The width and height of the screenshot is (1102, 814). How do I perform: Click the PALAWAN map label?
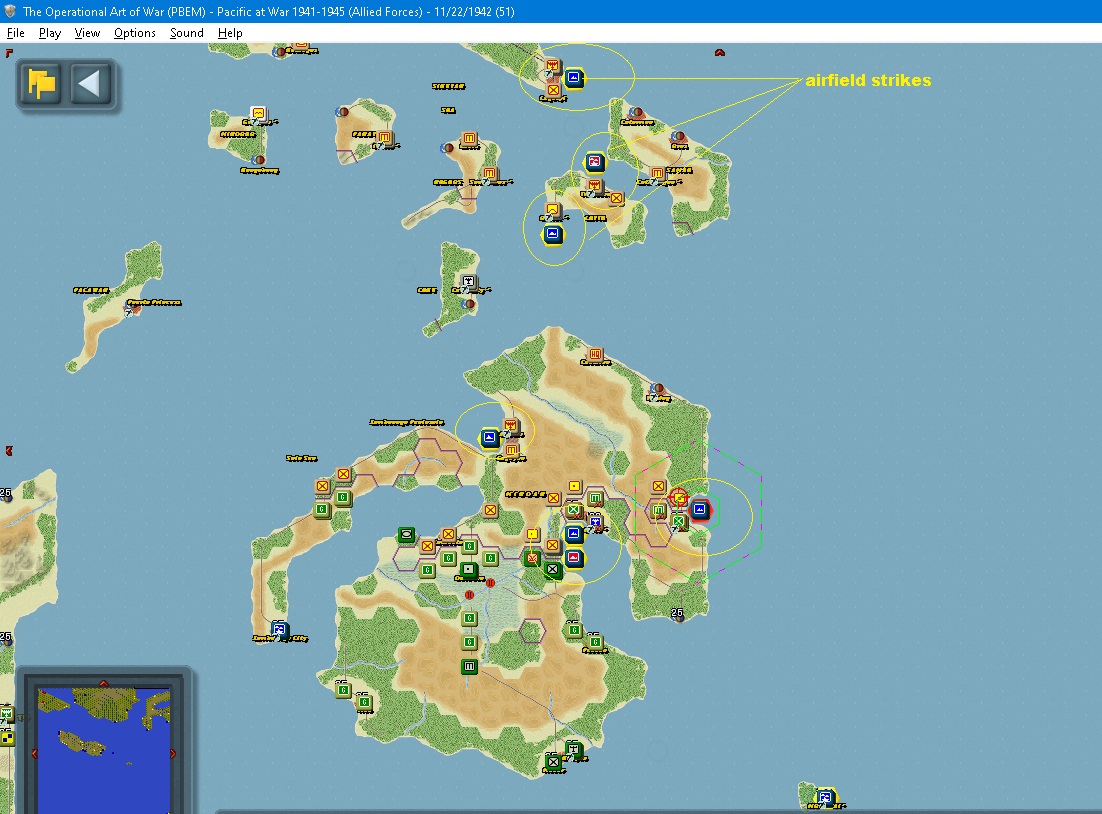tap(91, 290)
